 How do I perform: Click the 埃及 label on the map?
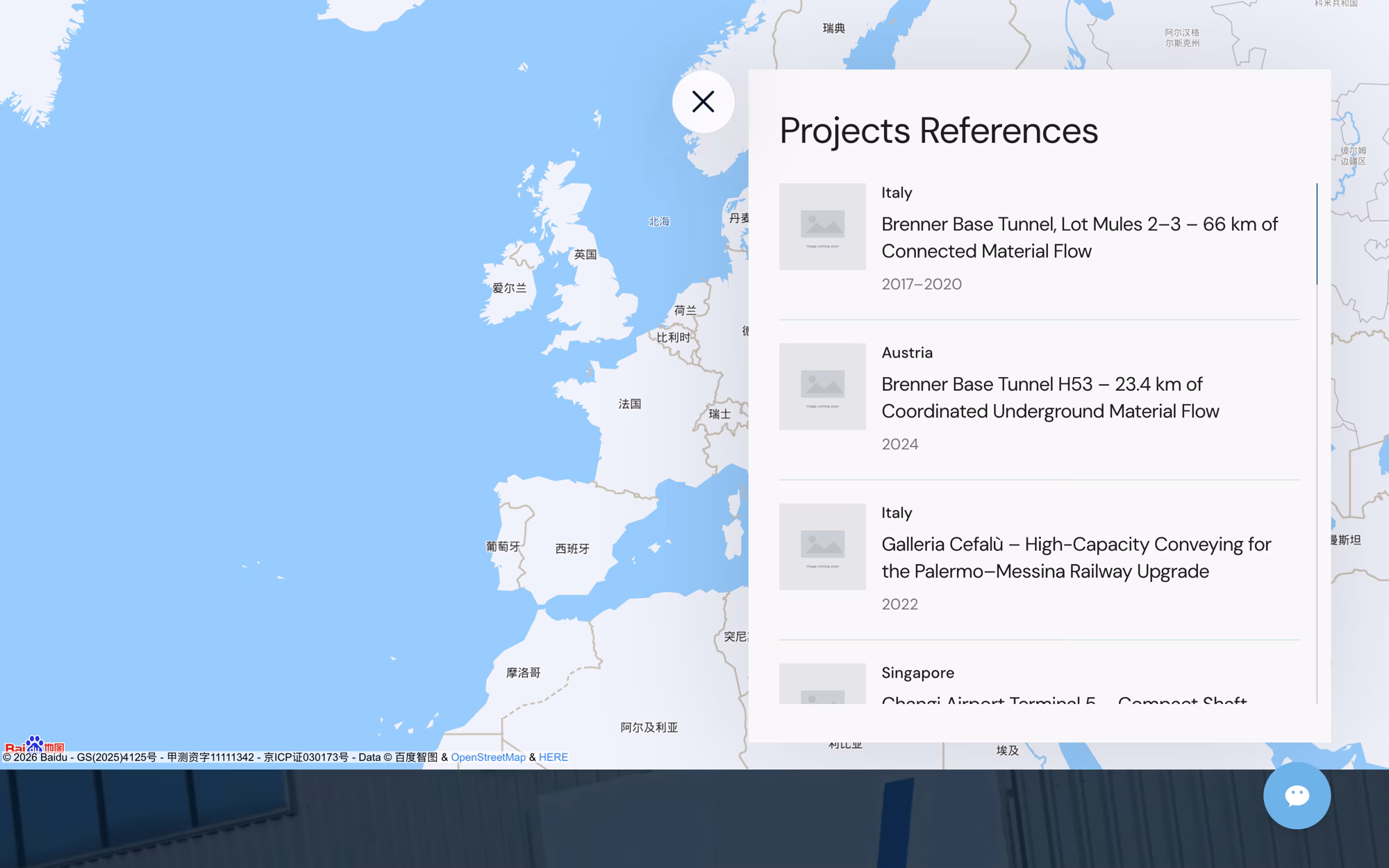[x=1008, y=750]
